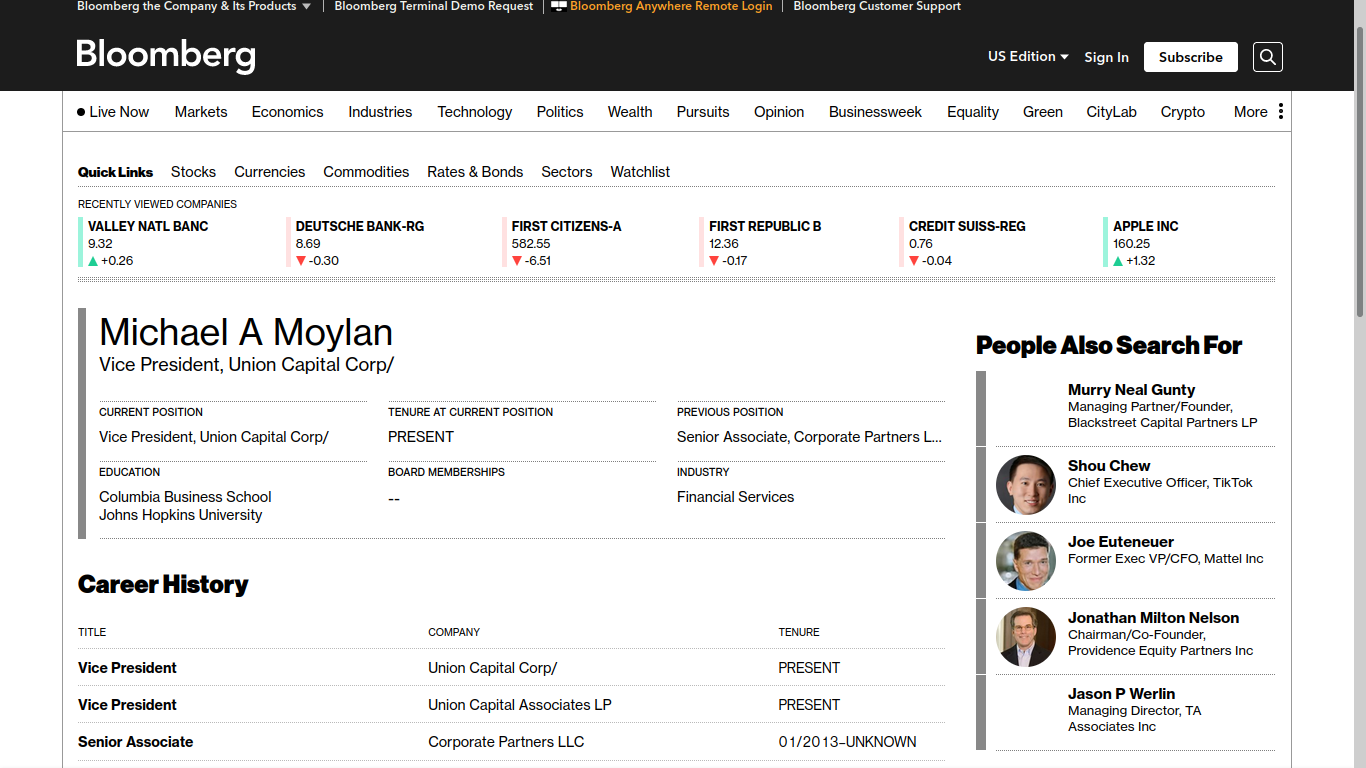Click Columbia Business School education entry

(x=185, y=497)
